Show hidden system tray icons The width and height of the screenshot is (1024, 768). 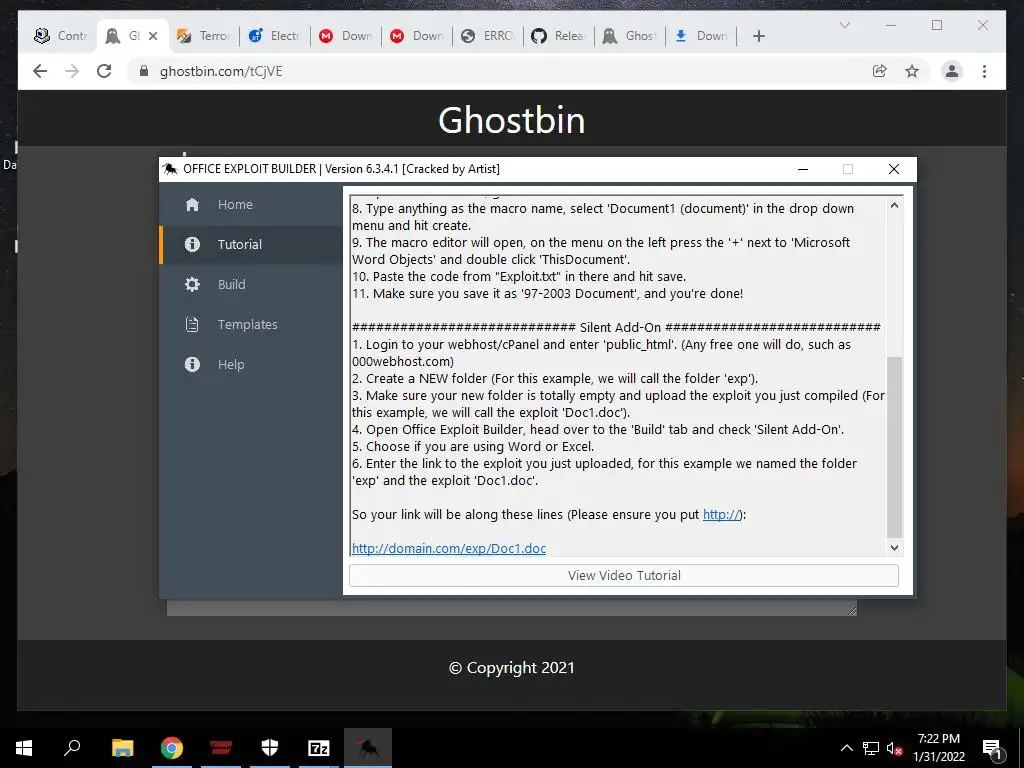pyautogui.click(x=846, y=748)
